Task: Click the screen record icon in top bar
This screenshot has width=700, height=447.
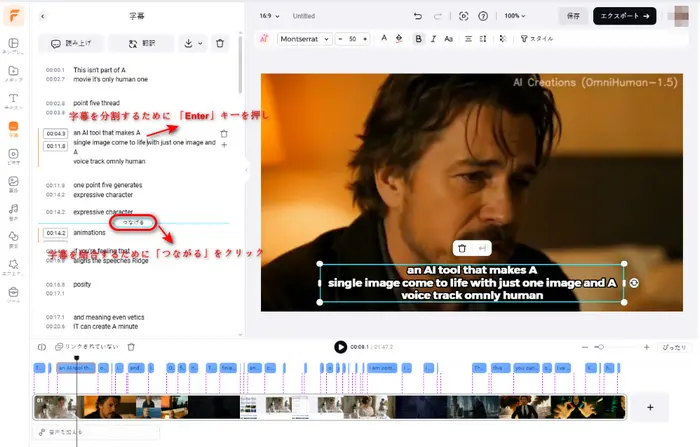Action: (x=463, y=16)
